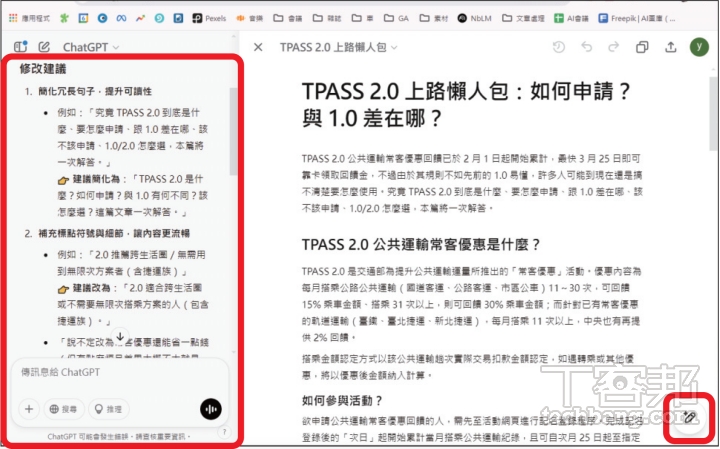The image size is (720, 449).
Task: Click the chat panel vertical scrollbar
Action: [x=234, y=131]
